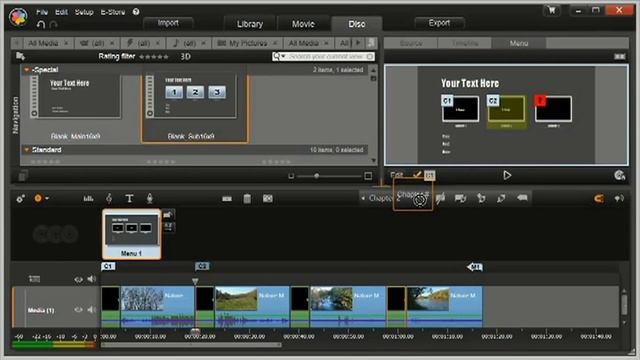
Task: Open the File menu
Action: tap(42, 12)
